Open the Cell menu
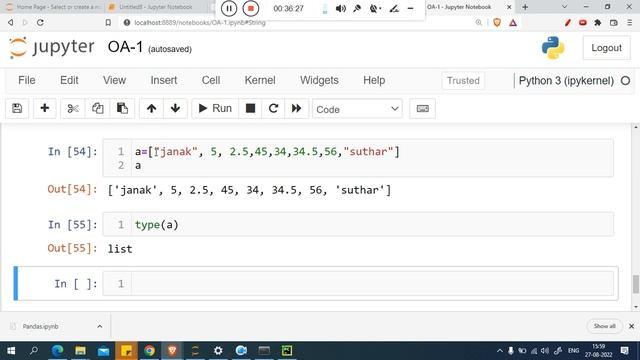The height and width of the screenshot is (360, 640). 211,80
